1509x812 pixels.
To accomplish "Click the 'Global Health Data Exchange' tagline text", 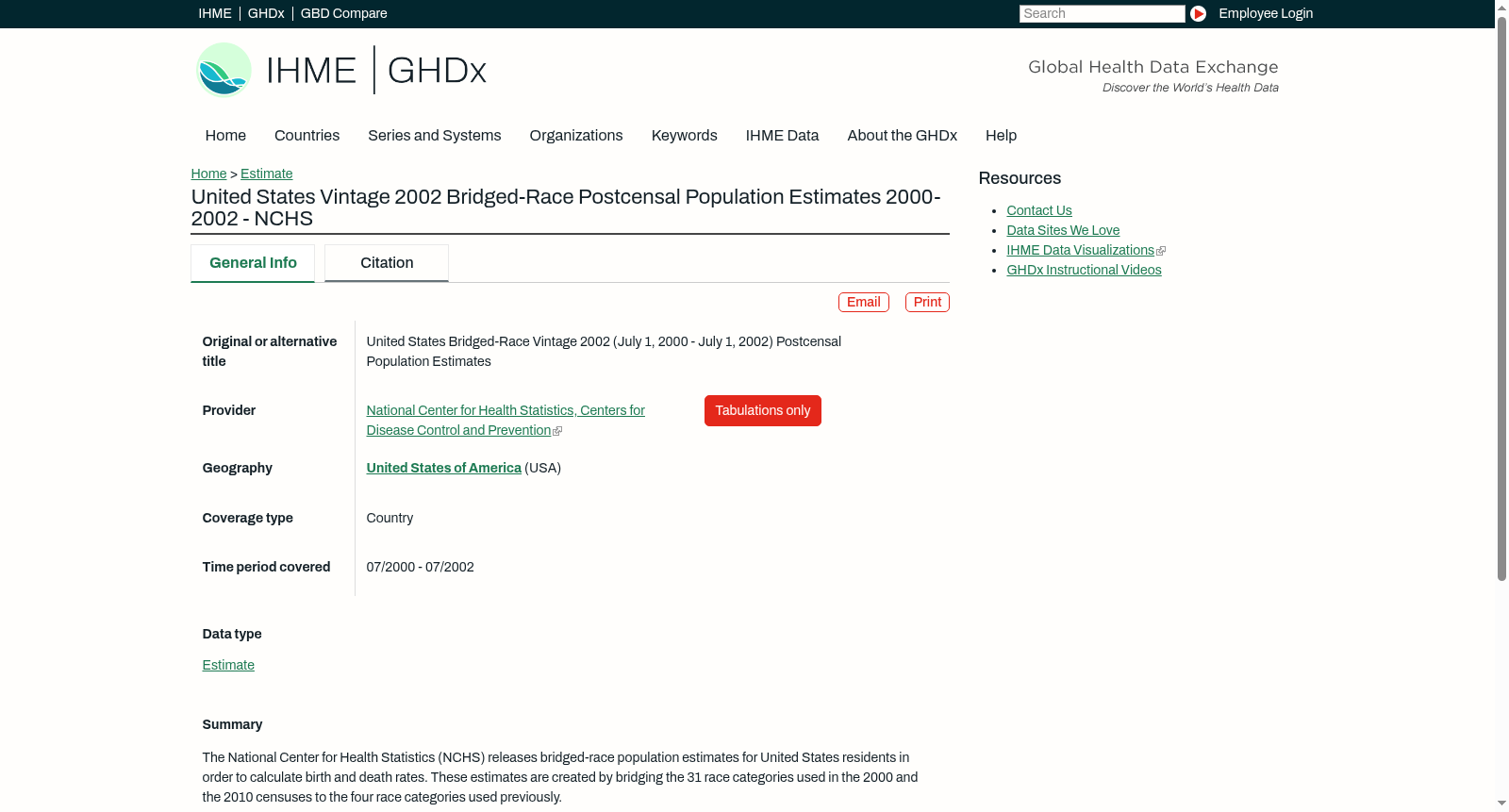I will pyautogui.click(x=1152, y=67).
